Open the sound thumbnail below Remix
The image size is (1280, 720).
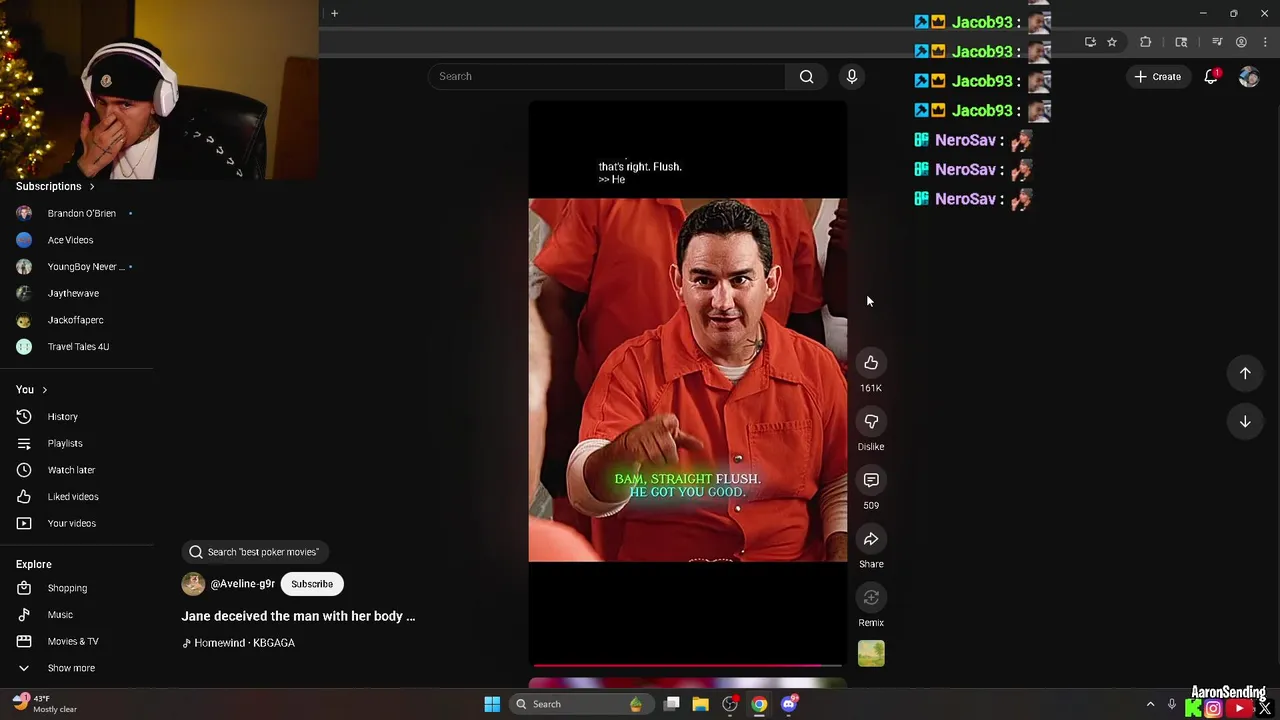871,654
